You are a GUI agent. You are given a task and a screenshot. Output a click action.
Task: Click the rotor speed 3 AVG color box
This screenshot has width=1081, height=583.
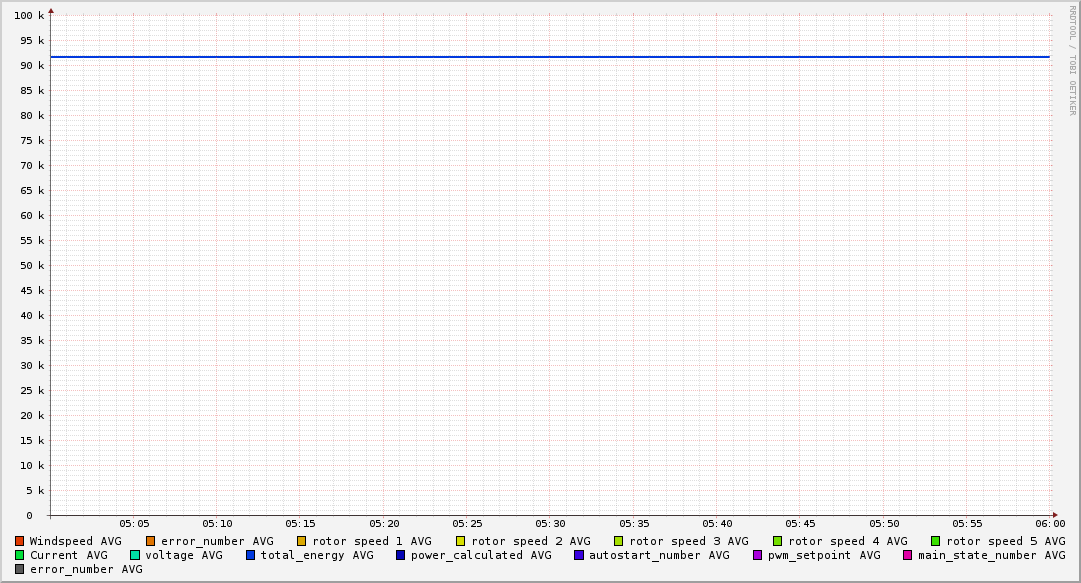click(x=619, y=541)
